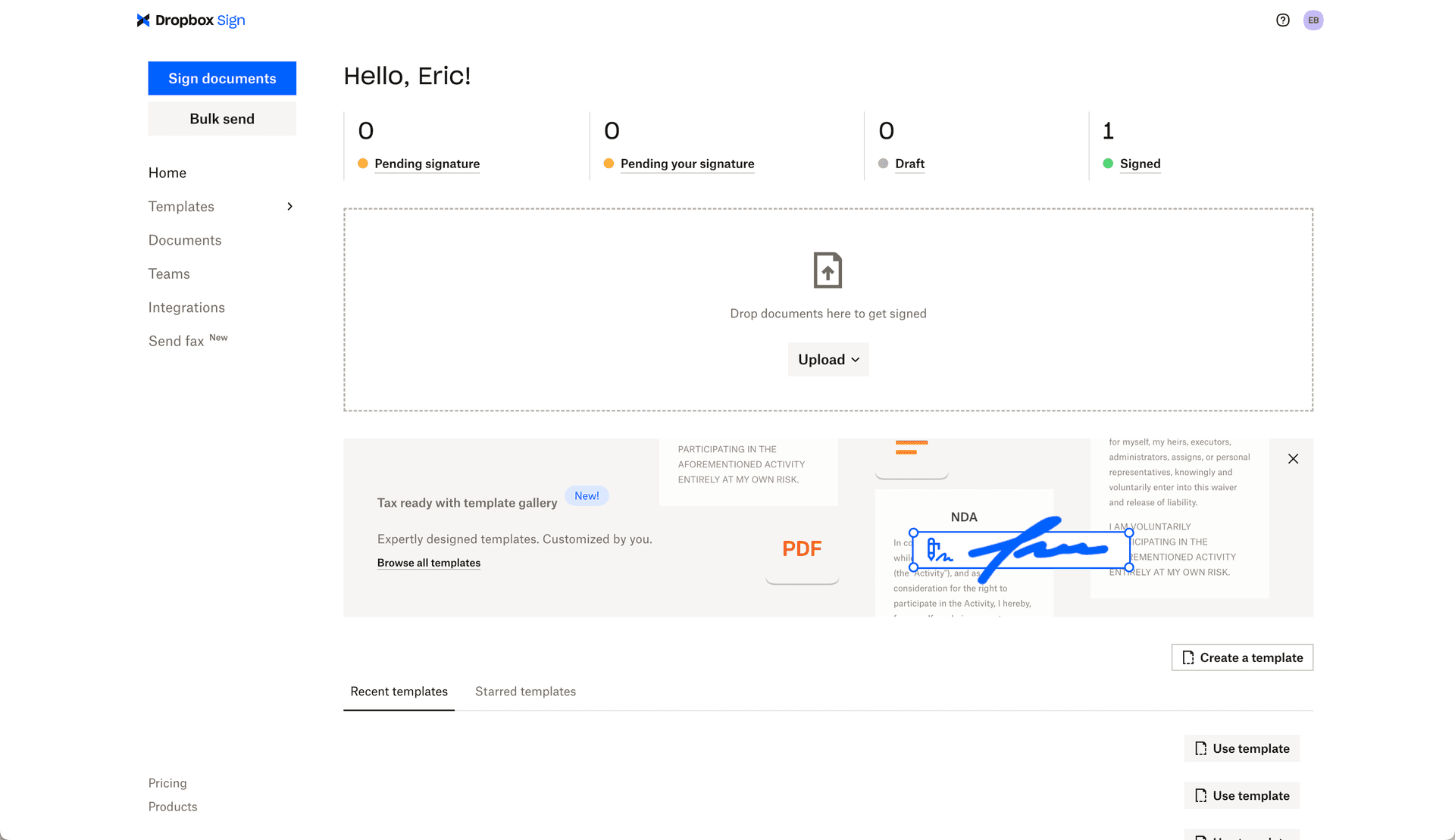1455x840 pixels.
Task: Click the orange PDF file illustration
Action: pyautogui.click(x=802, y=548)
